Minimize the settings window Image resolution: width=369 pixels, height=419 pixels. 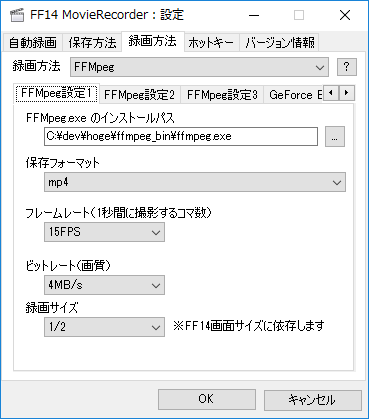254,15
